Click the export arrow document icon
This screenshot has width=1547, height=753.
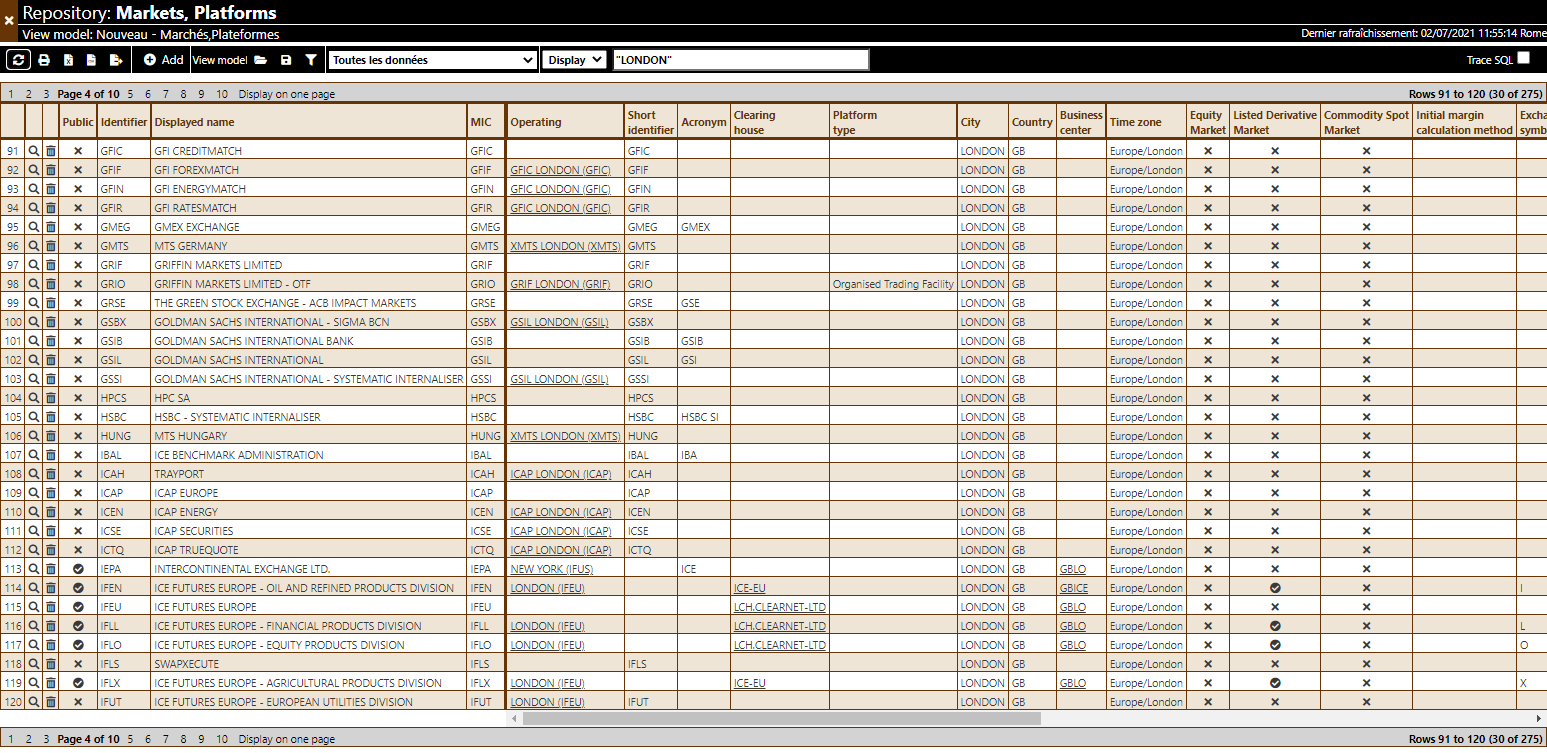point(116,60)
